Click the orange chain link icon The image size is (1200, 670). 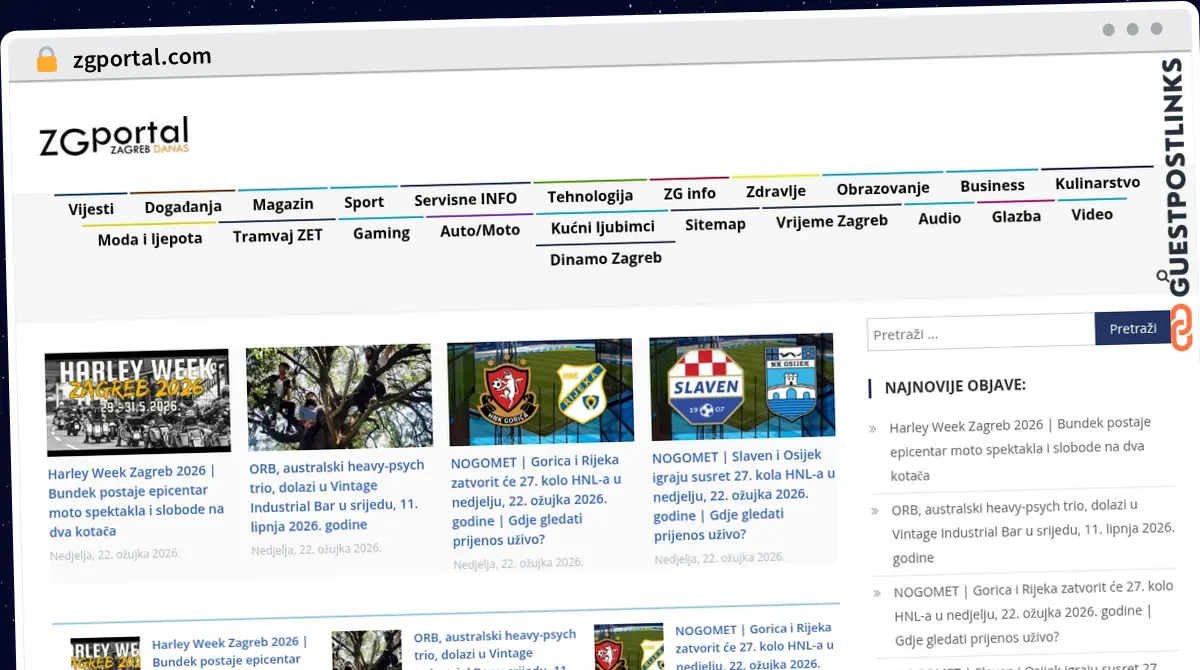(x=1181, y=329)
